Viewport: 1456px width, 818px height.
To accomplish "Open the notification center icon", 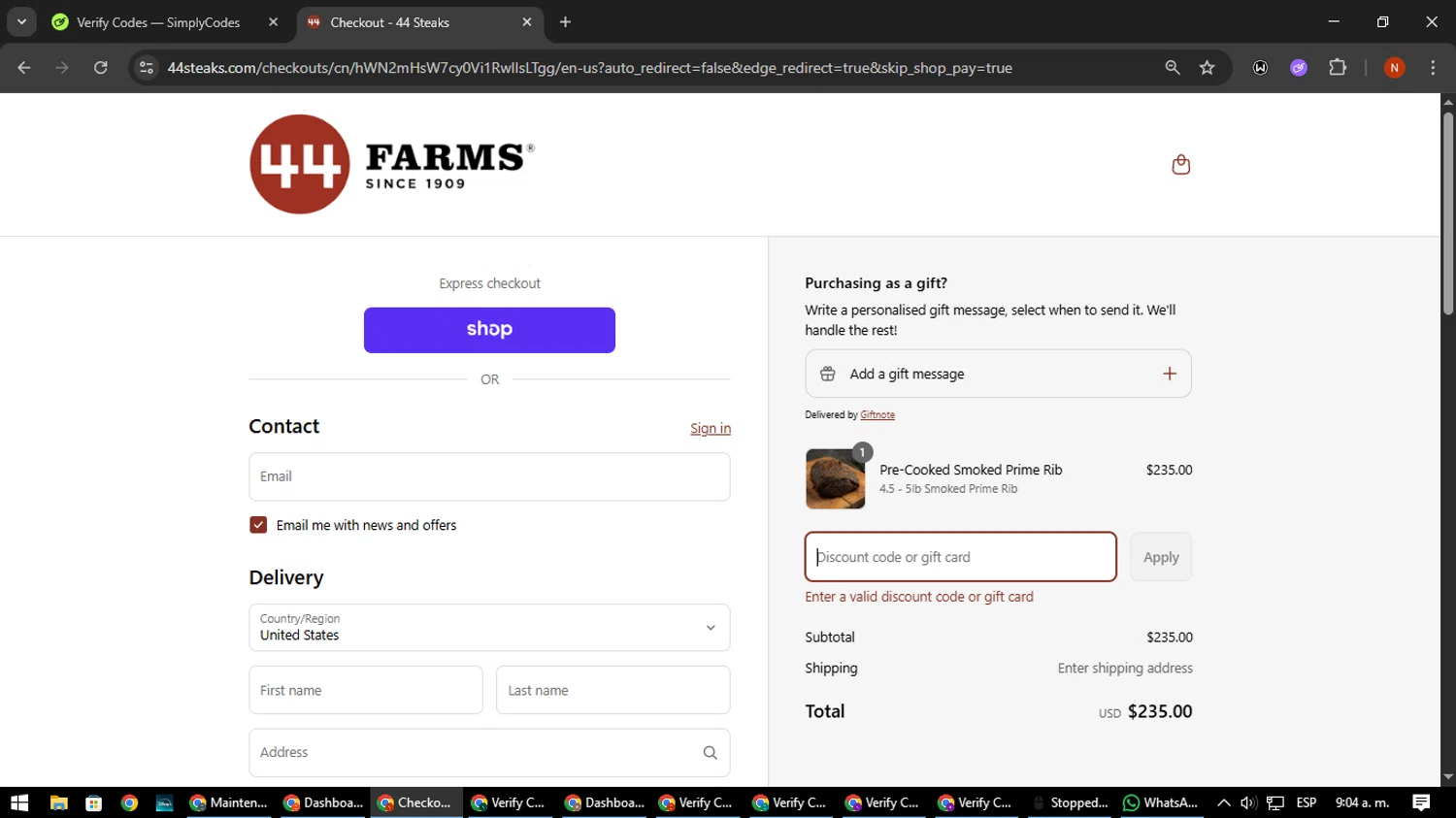I will click(x=1421, y=802).
